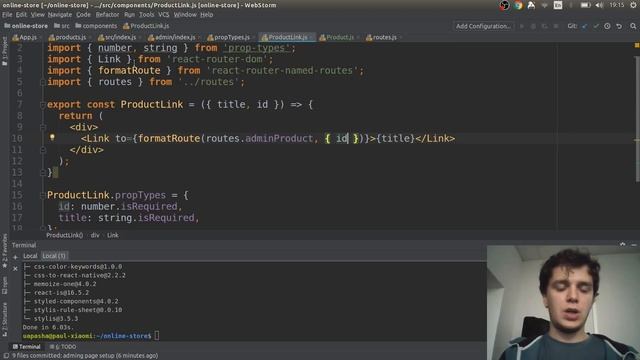
Task: Close terminal session X icon
Action: pyautogui.click(x=16, y=269)
